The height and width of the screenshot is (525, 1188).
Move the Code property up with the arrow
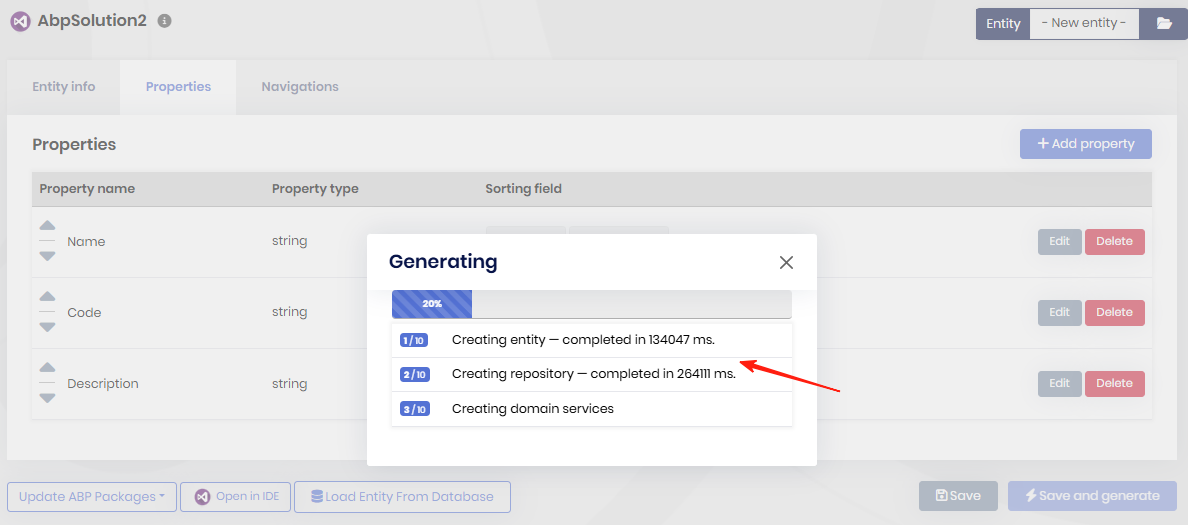point(47,297)
